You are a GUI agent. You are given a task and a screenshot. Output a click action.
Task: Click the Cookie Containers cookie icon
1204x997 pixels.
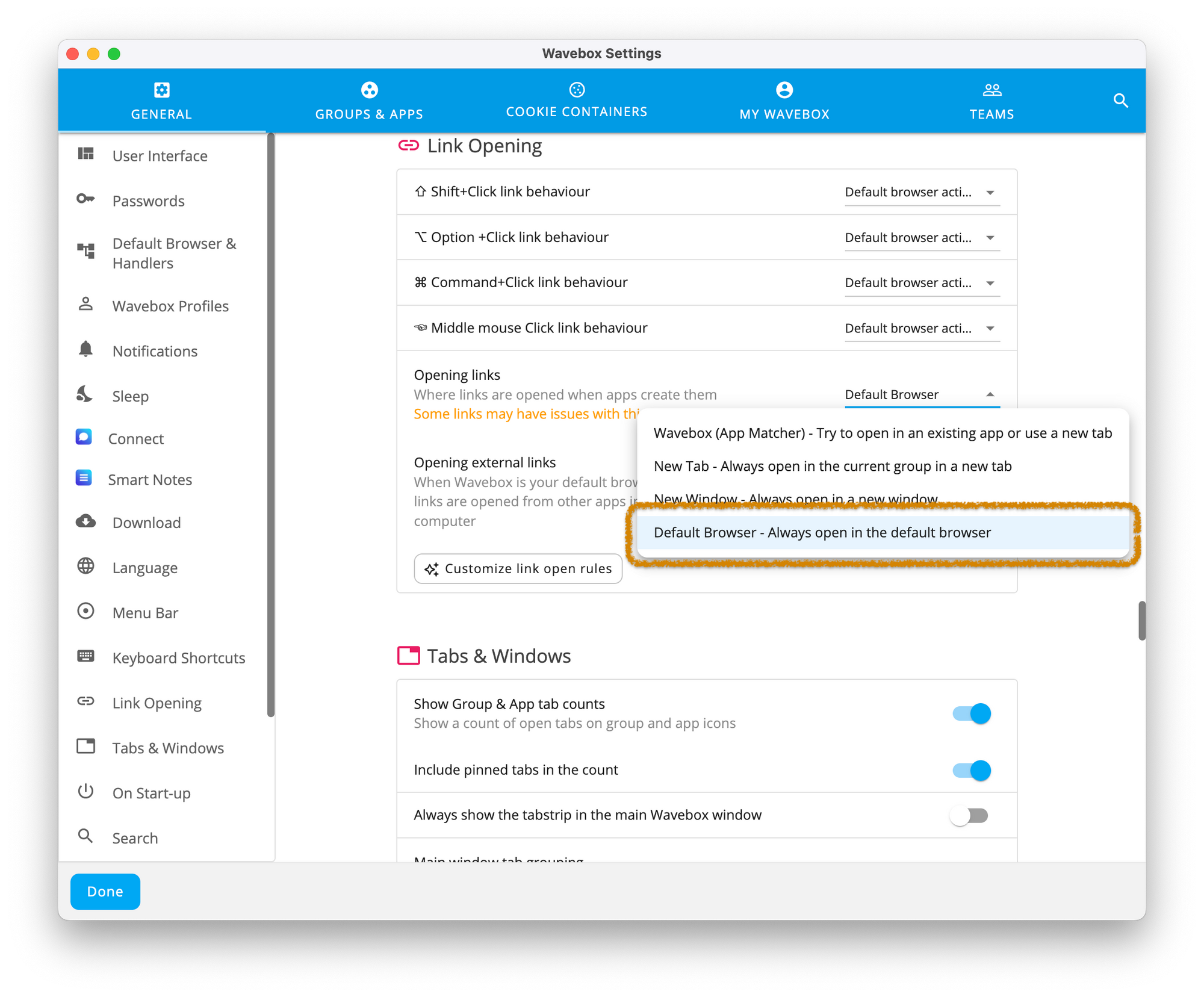coord(577,90)
